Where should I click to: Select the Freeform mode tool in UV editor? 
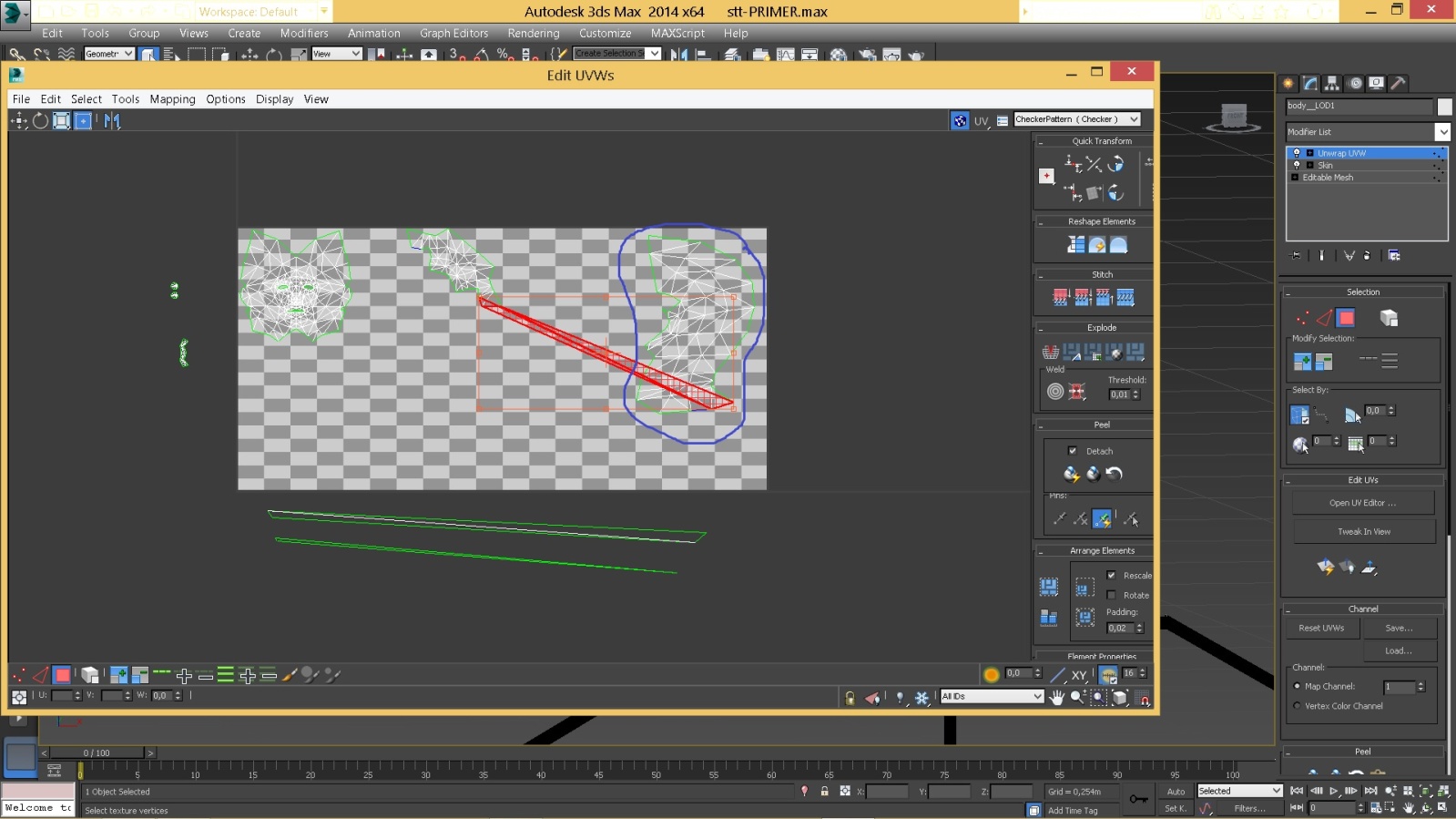pyautogui.click(x=83, y=120)
